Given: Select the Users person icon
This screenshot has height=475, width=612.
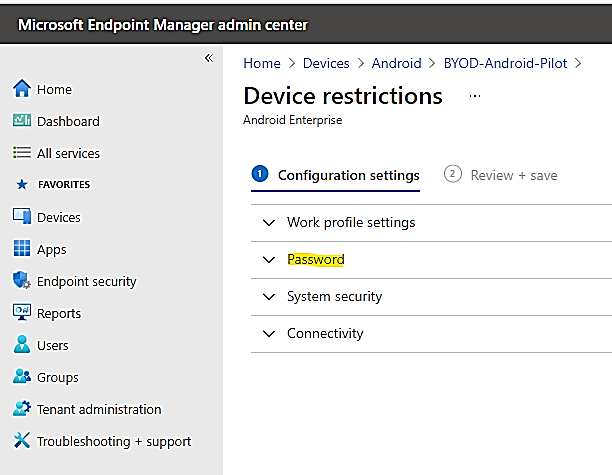Looking at the screenshot, I should pyautogui.click(x=22, y=345).
